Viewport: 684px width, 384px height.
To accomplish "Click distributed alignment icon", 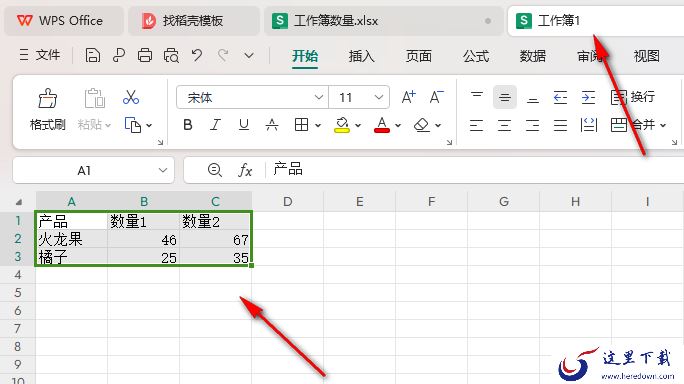I will [588, 125].
